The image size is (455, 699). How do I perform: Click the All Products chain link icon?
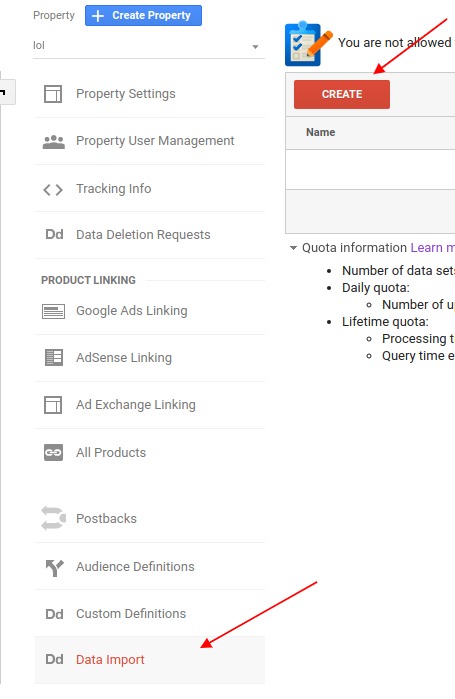[x=53, y=452]
